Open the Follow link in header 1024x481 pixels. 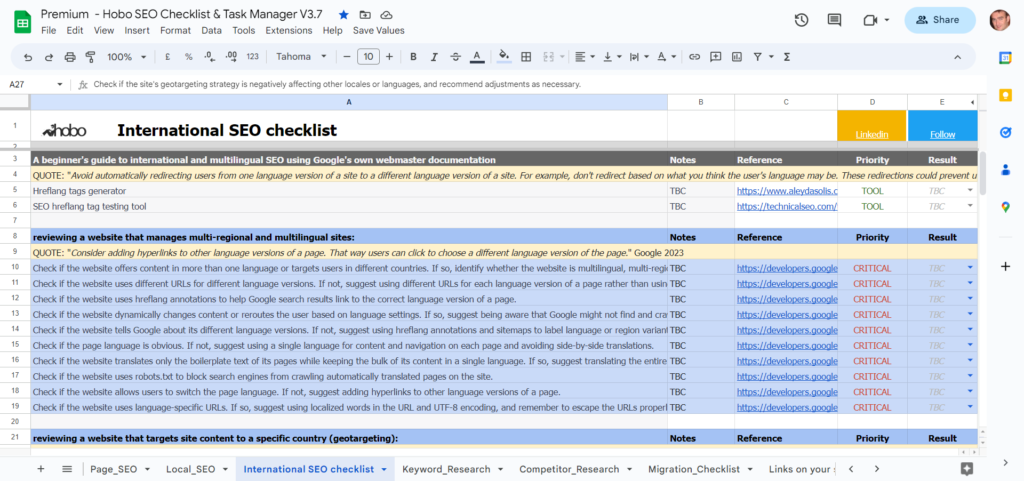point(942,134)
